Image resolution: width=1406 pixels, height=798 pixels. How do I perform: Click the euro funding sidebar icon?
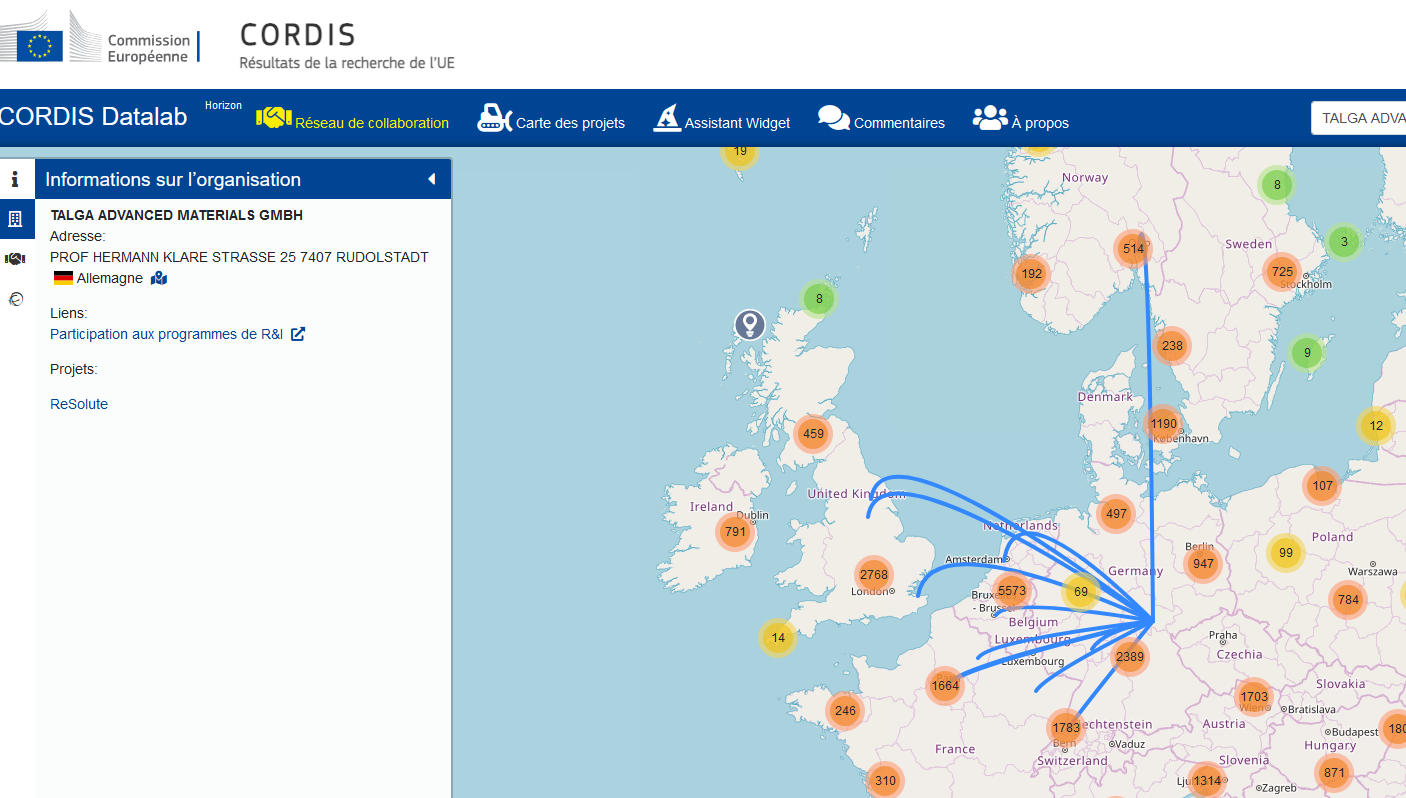tap(15, 299)
